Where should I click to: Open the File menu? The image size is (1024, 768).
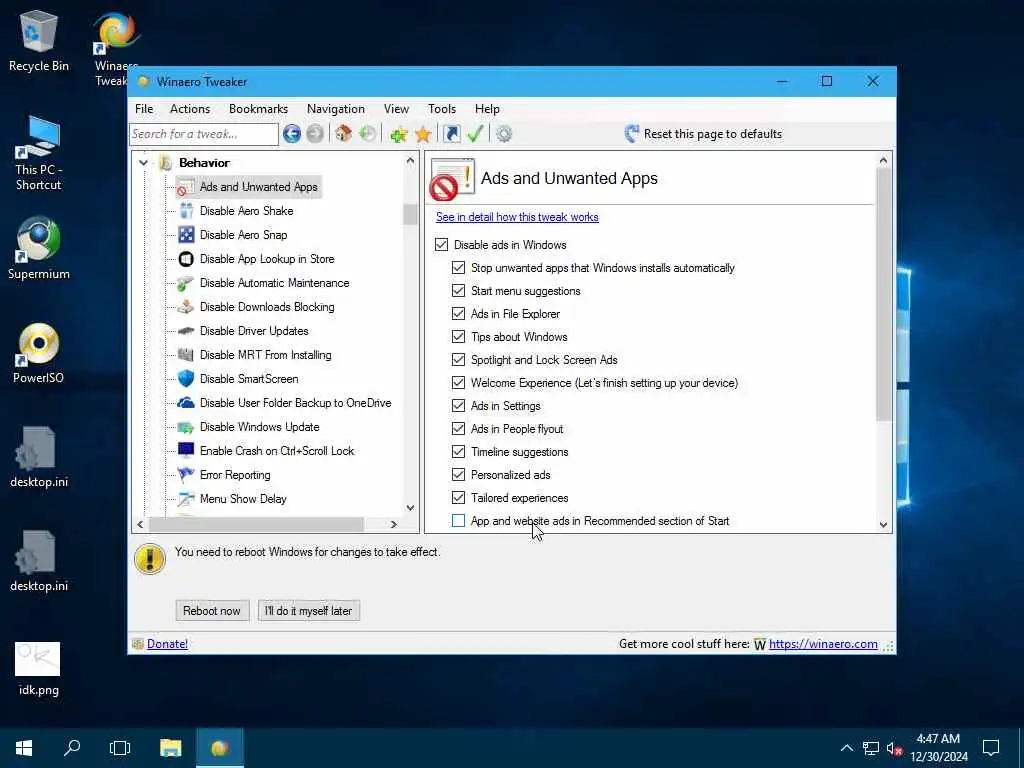click(144, 109)
